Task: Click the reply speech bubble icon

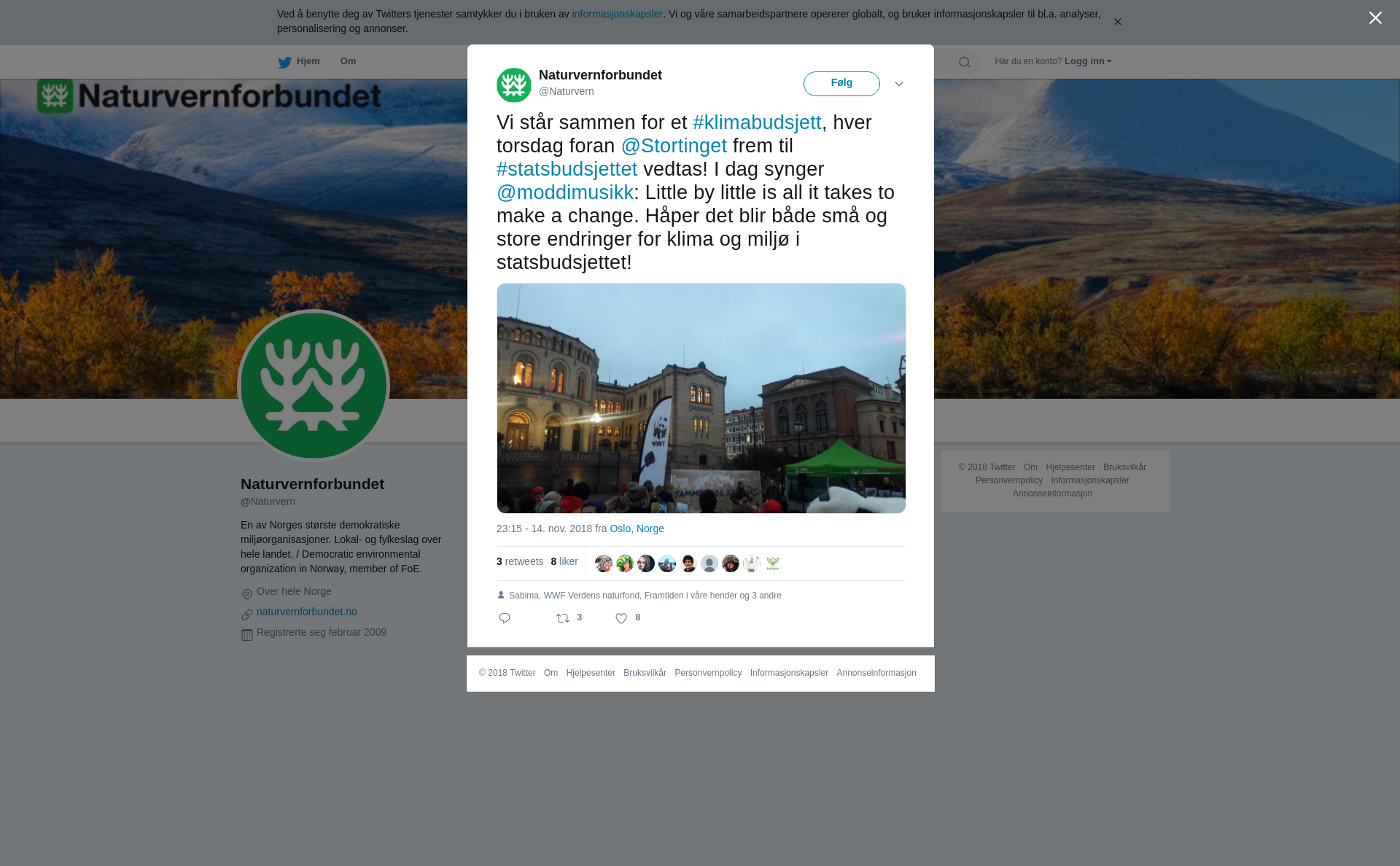Action: (505, 618)
